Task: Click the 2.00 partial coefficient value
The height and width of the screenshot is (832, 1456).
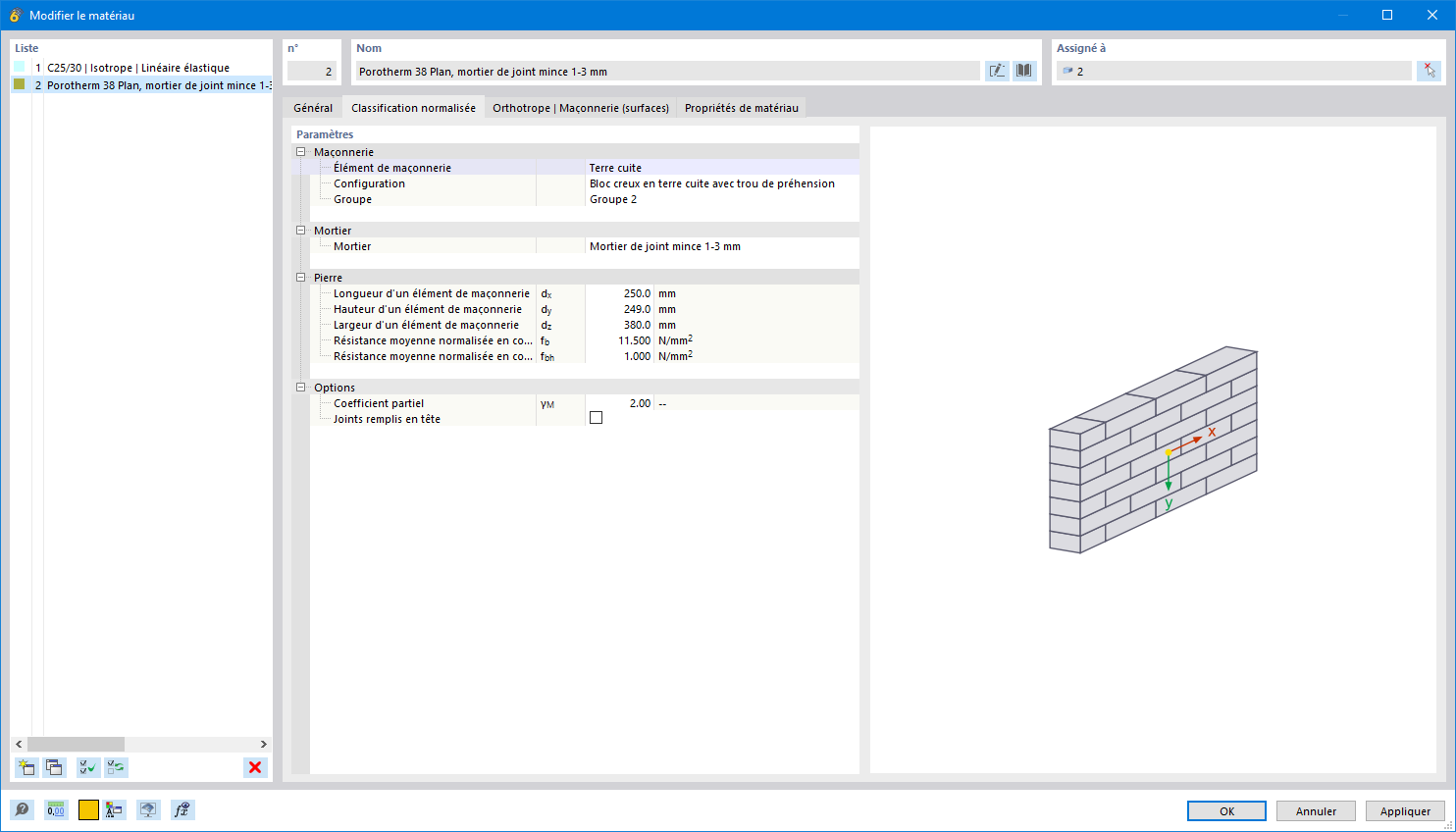Action: click(x=619, y=403)
